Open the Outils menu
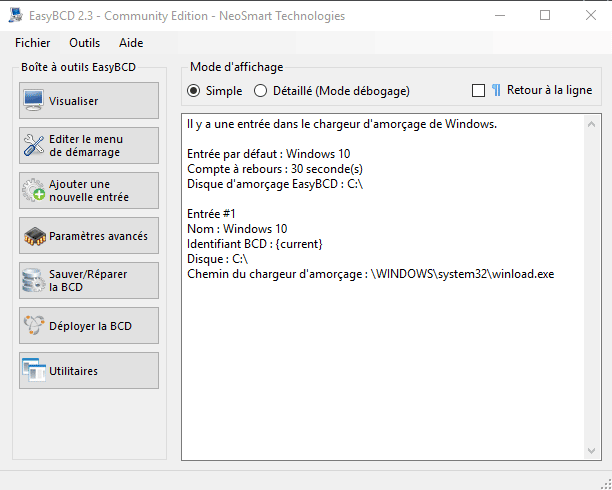The image size is (612, 490). tap(85, 43)
